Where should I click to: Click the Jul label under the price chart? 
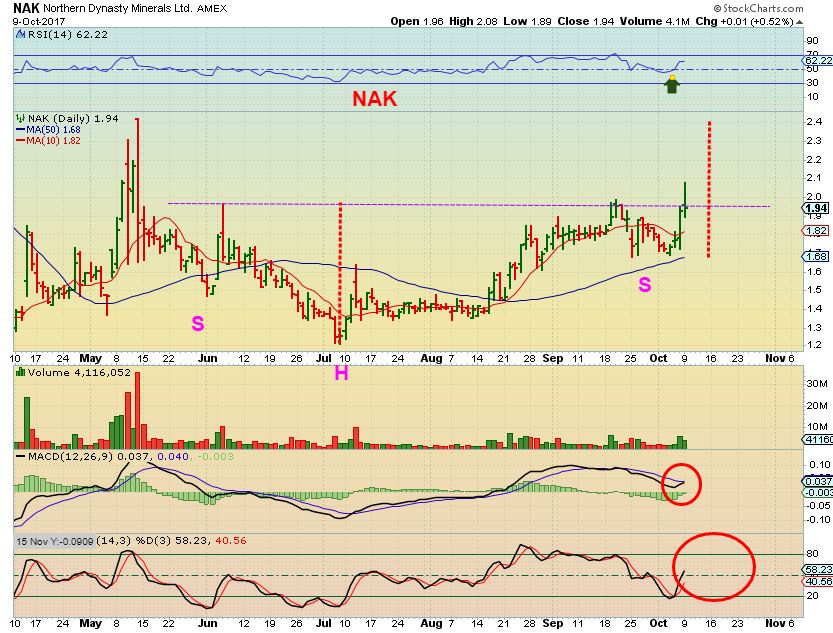(x=324, y=358)
